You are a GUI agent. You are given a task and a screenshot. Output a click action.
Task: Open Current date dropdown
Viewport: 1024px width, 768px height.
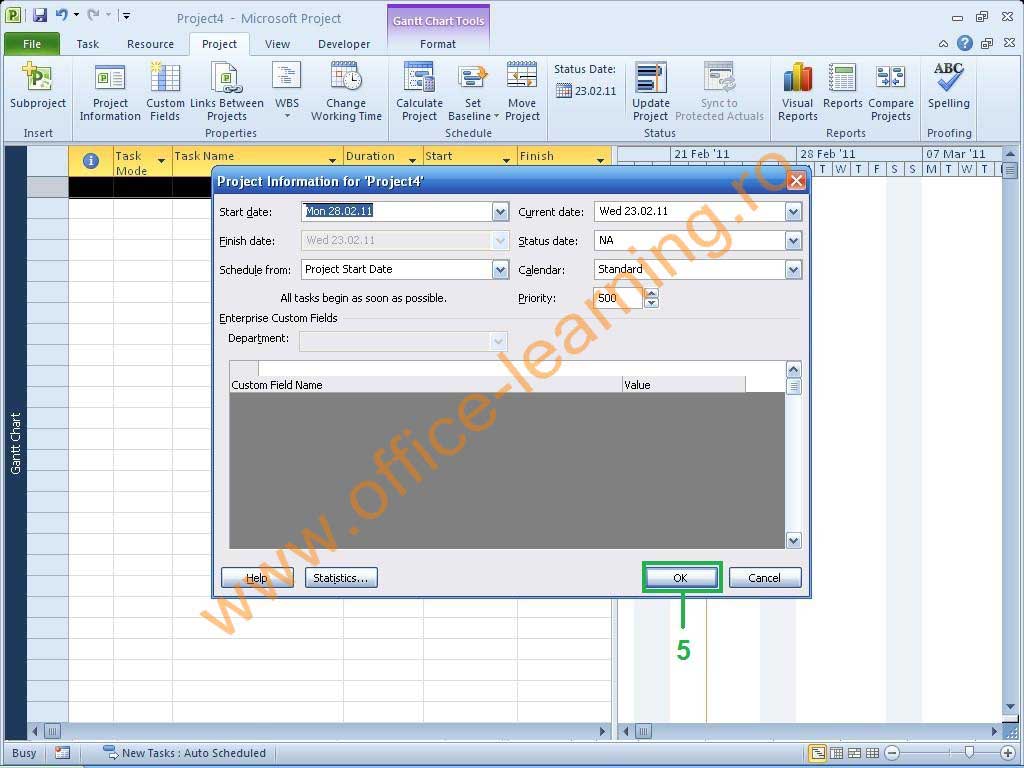pos(793,212)
